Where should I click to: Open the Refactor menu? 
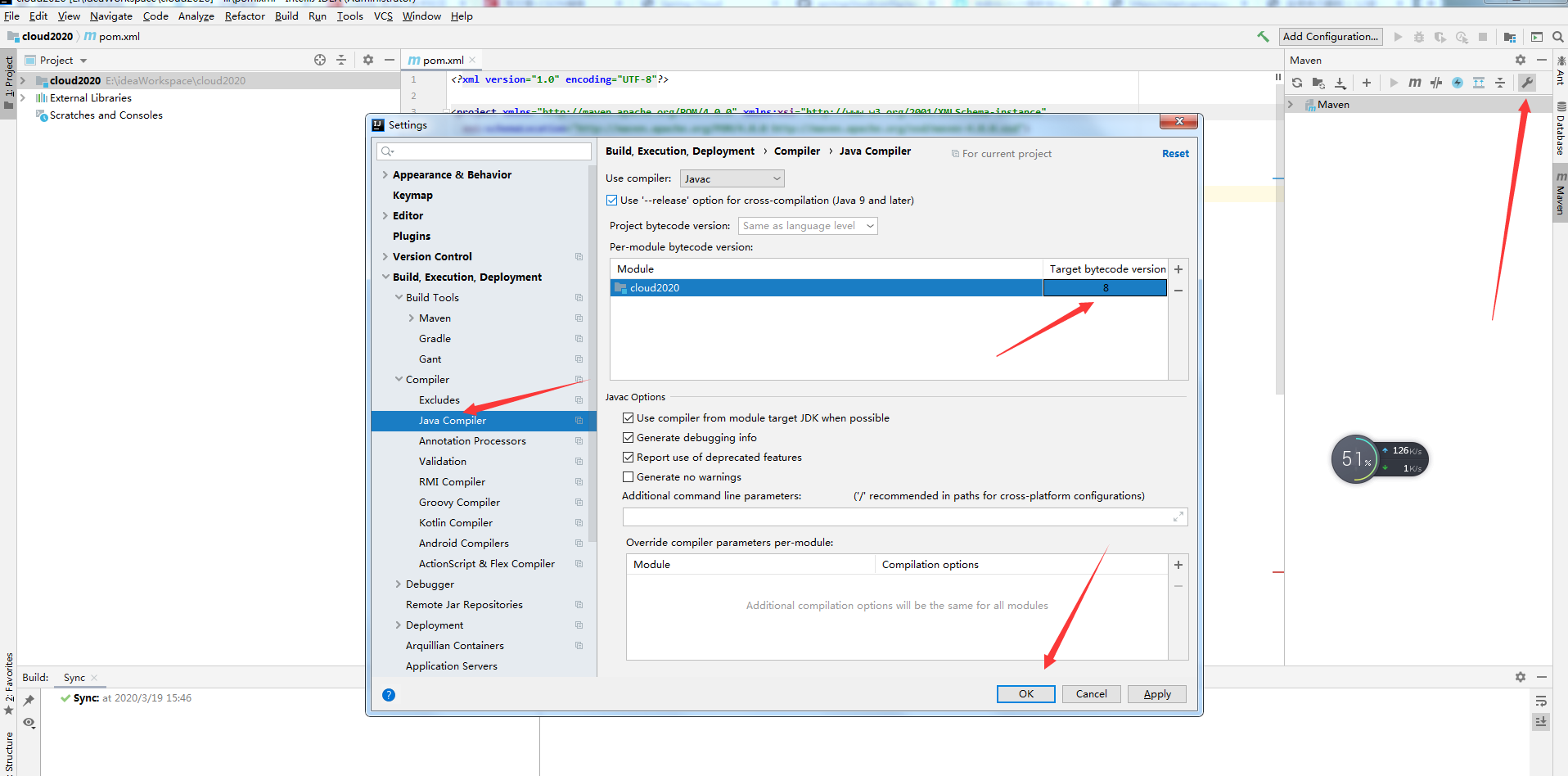(245, 16)
